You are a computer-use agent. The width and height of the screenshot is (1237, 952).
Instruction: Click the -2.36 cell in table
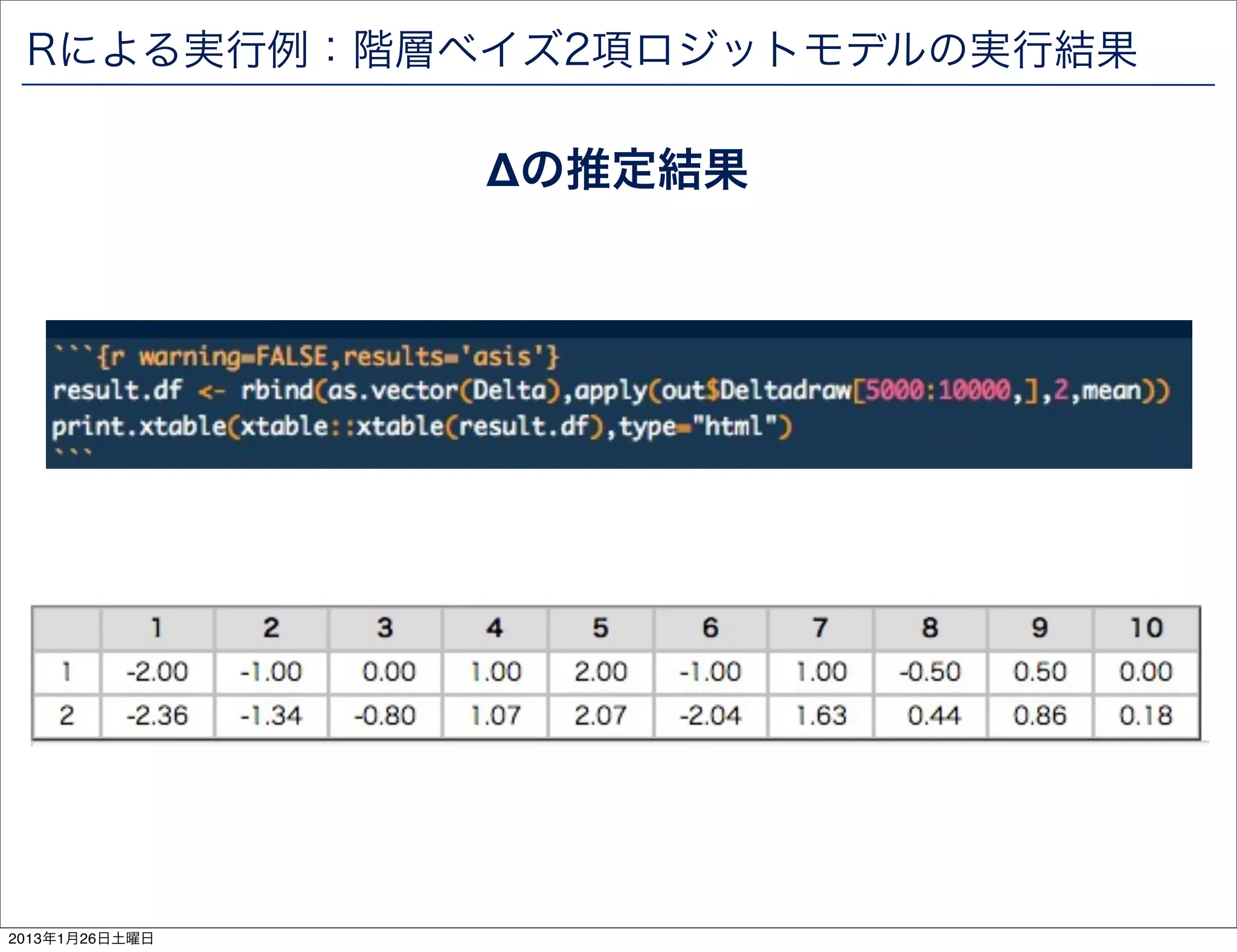coord(157,716)
